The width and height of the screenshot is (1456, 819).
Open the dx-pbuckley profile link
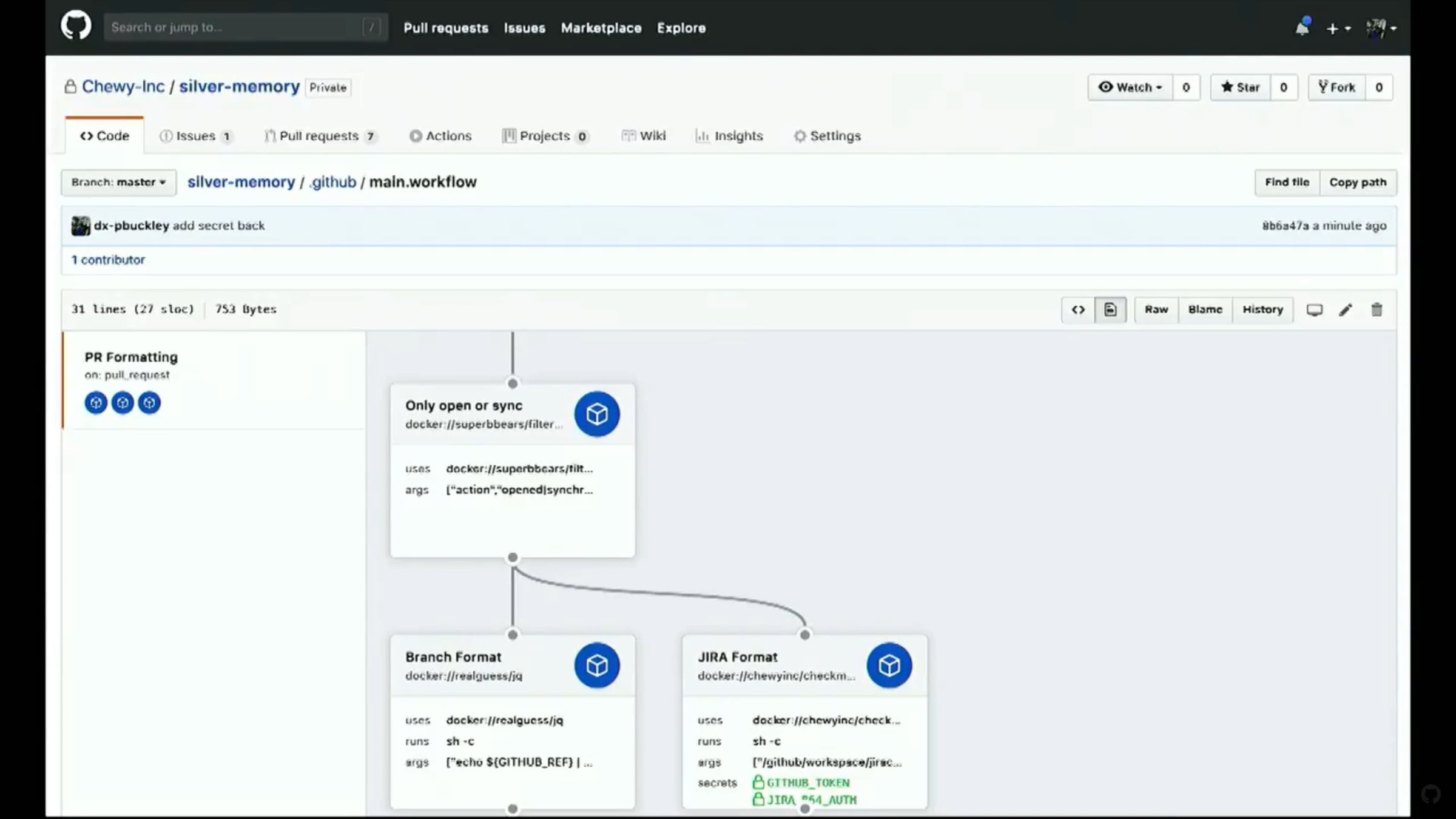[131, 226]
